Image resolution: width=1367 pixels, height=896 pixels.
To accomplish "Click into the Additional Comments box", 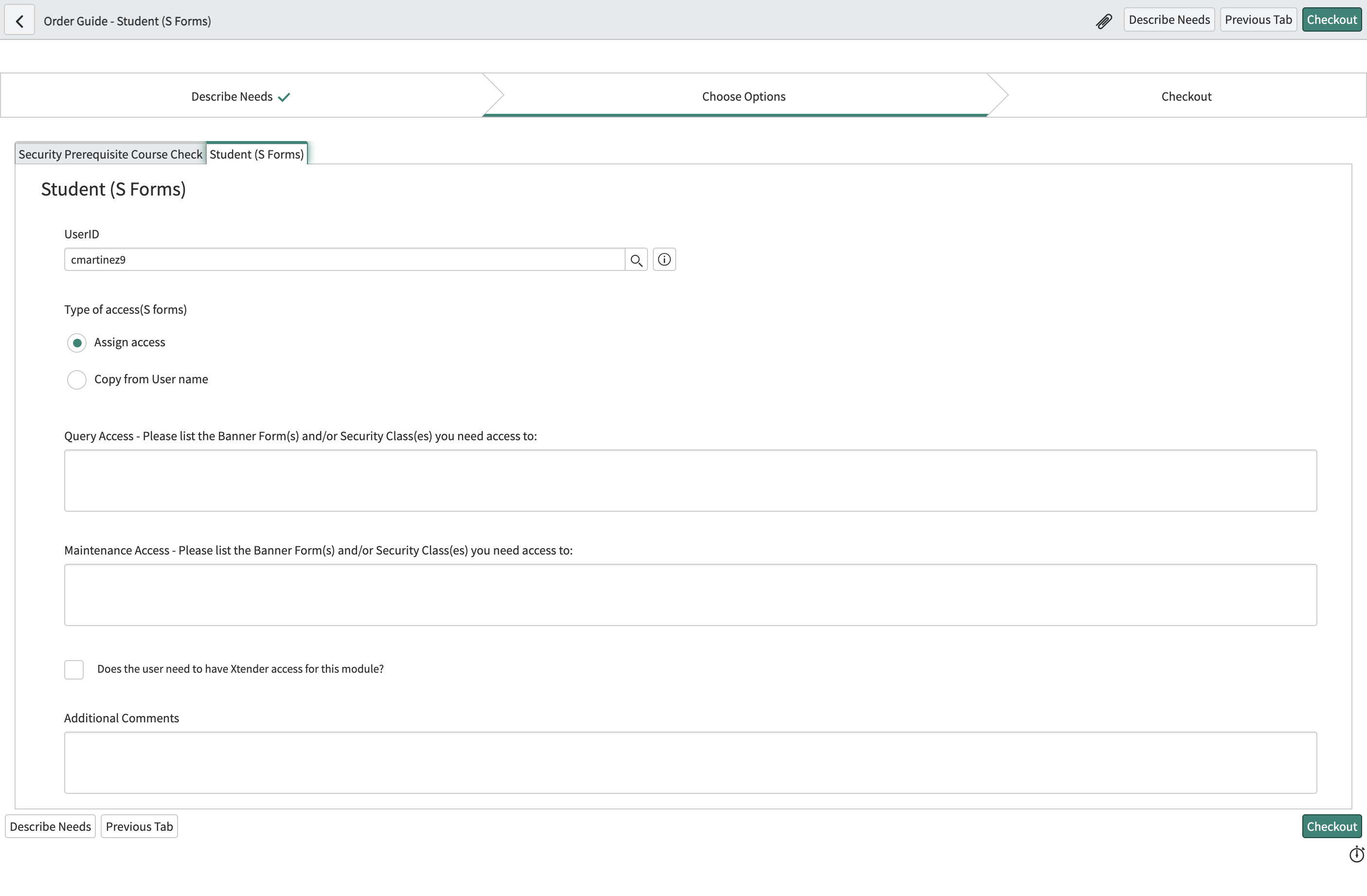I will [690, 762].
